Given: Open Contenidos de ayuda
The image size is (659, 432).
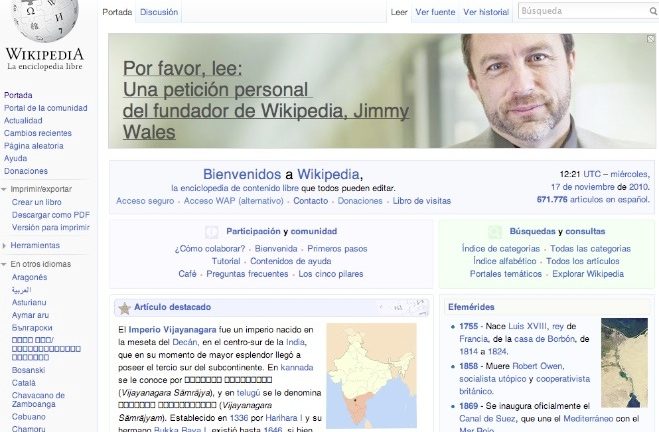Looking at the screenshot, I should point(291,261).
